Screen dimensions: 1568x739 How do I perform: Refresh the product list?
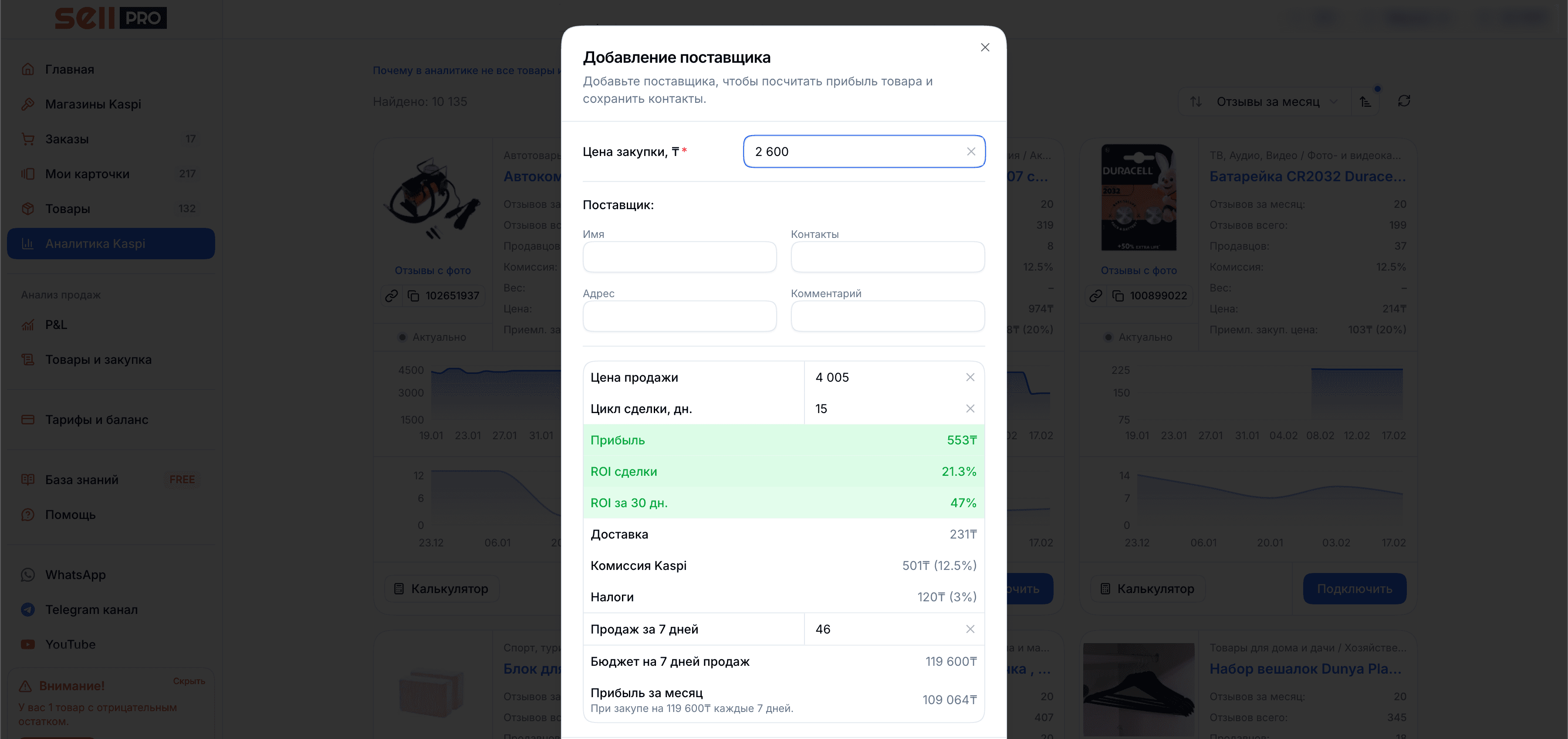tap(1404, 101)
